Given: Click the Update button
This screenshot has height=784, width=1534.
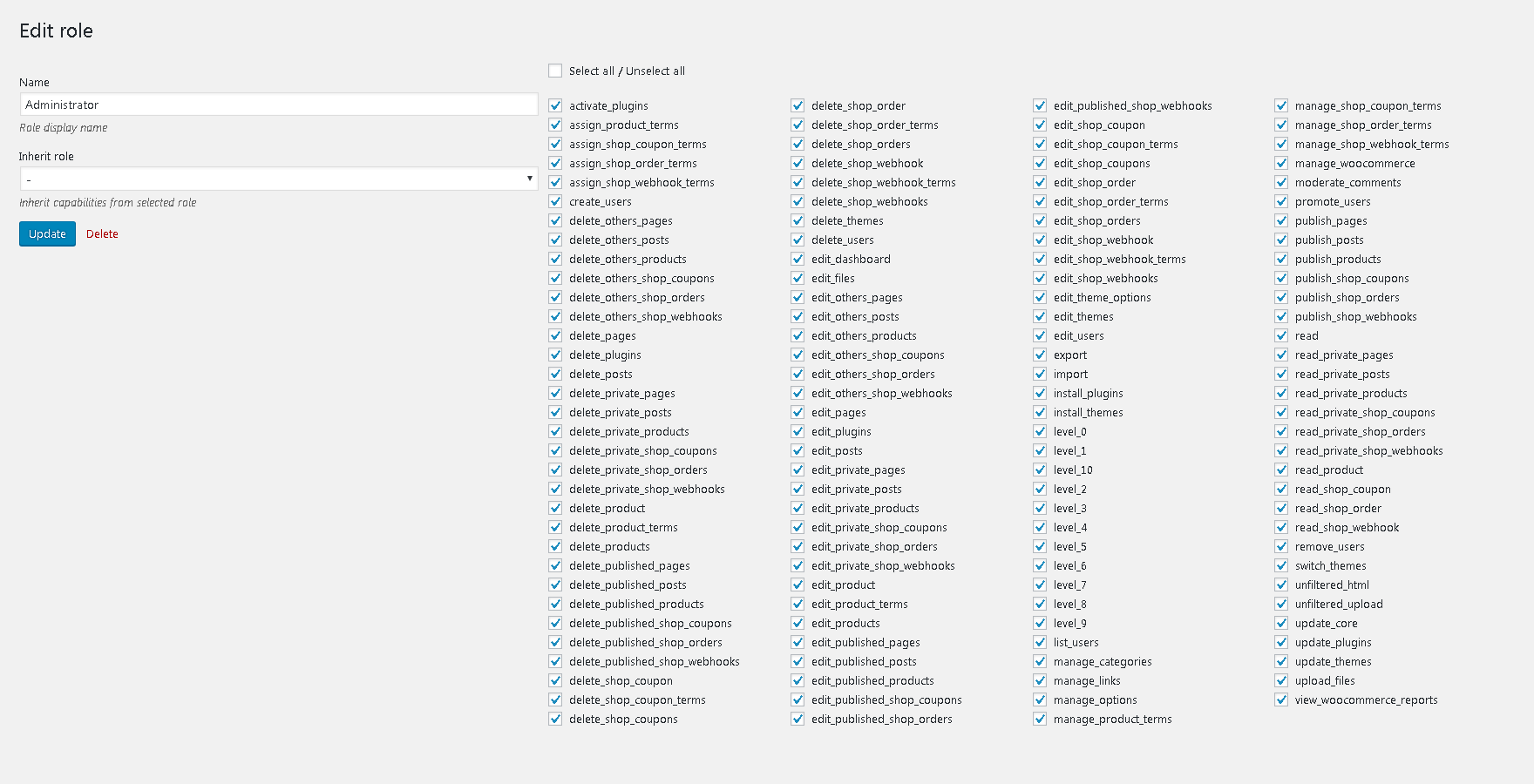Looking at the screenshot, I should pos(47,233).
